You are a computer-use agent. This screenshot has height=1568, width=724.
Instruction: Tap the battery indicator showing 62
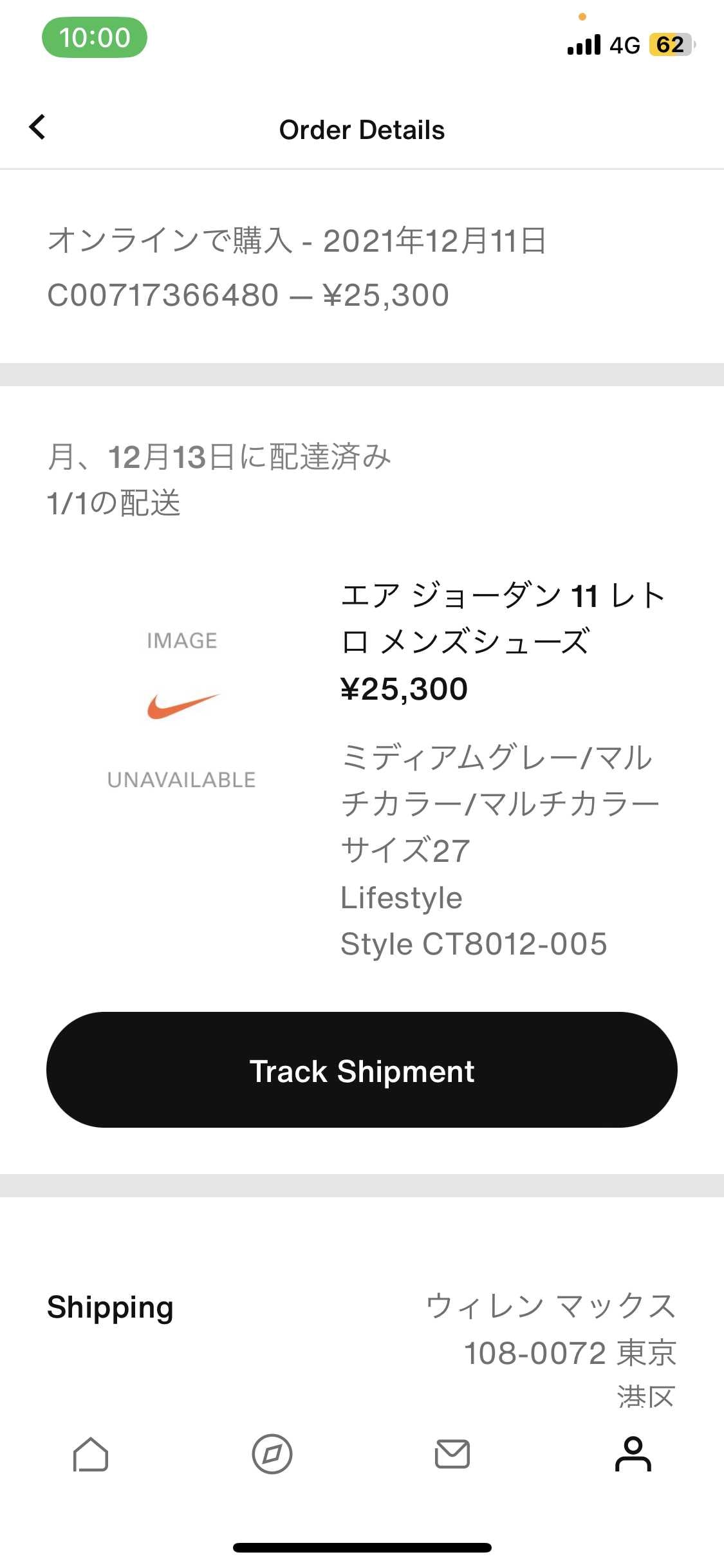click(672, 45)
